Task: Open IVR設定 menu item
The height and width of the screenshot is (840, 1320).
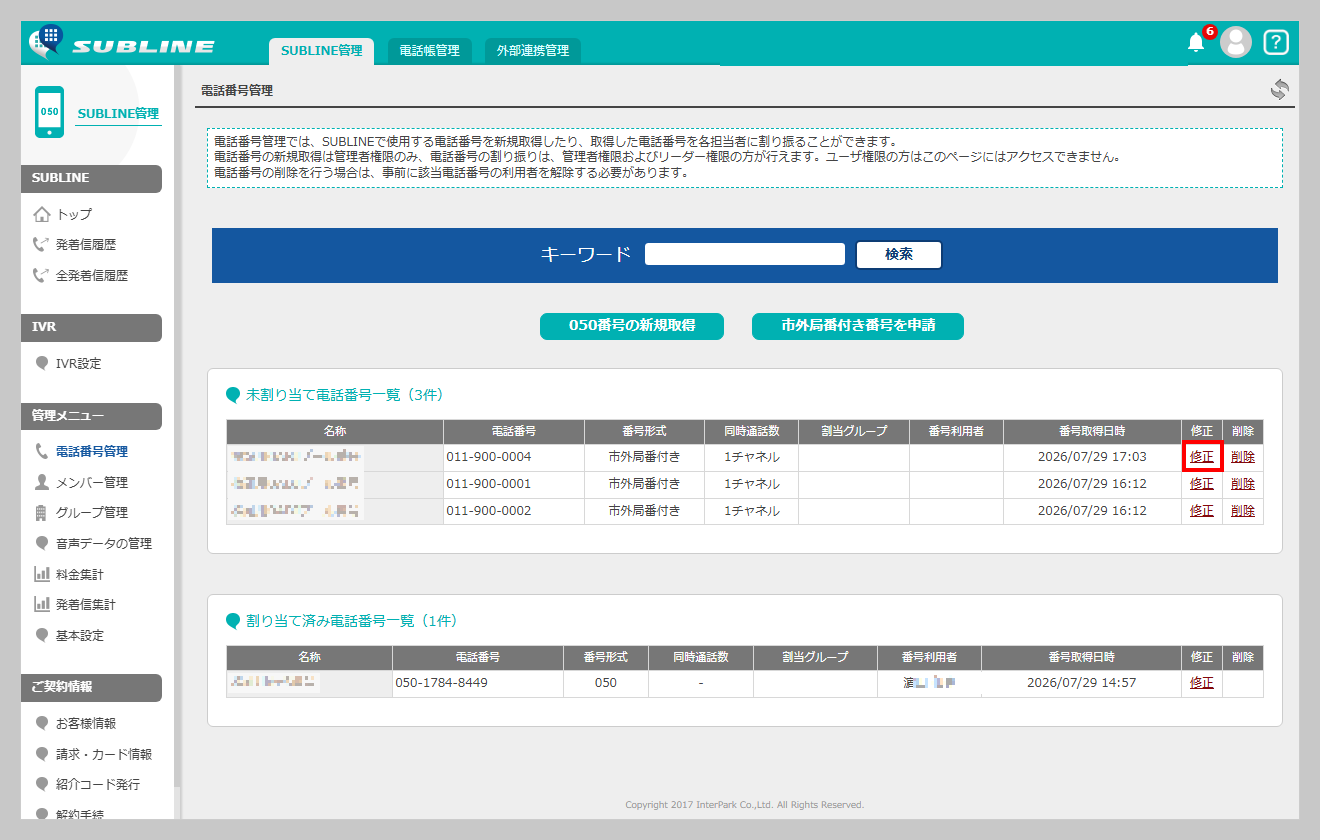Action: click(x=78, y=363)
